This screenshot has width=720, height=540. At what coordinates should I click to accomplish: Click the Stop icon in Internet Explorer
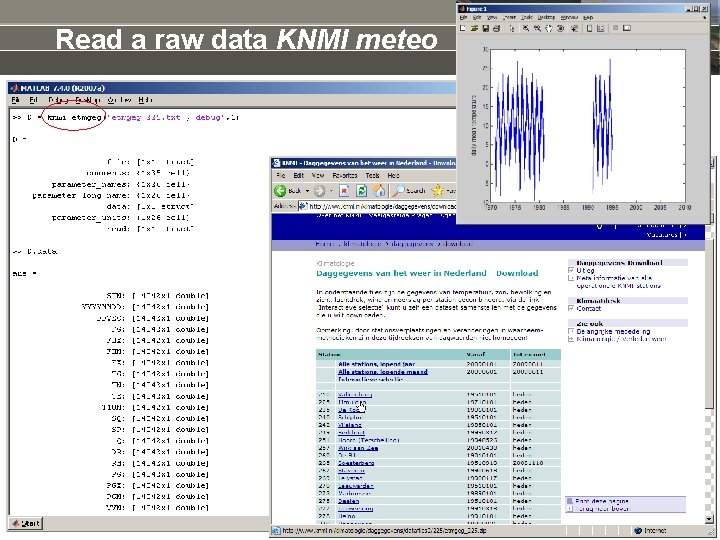pos(344,191)
